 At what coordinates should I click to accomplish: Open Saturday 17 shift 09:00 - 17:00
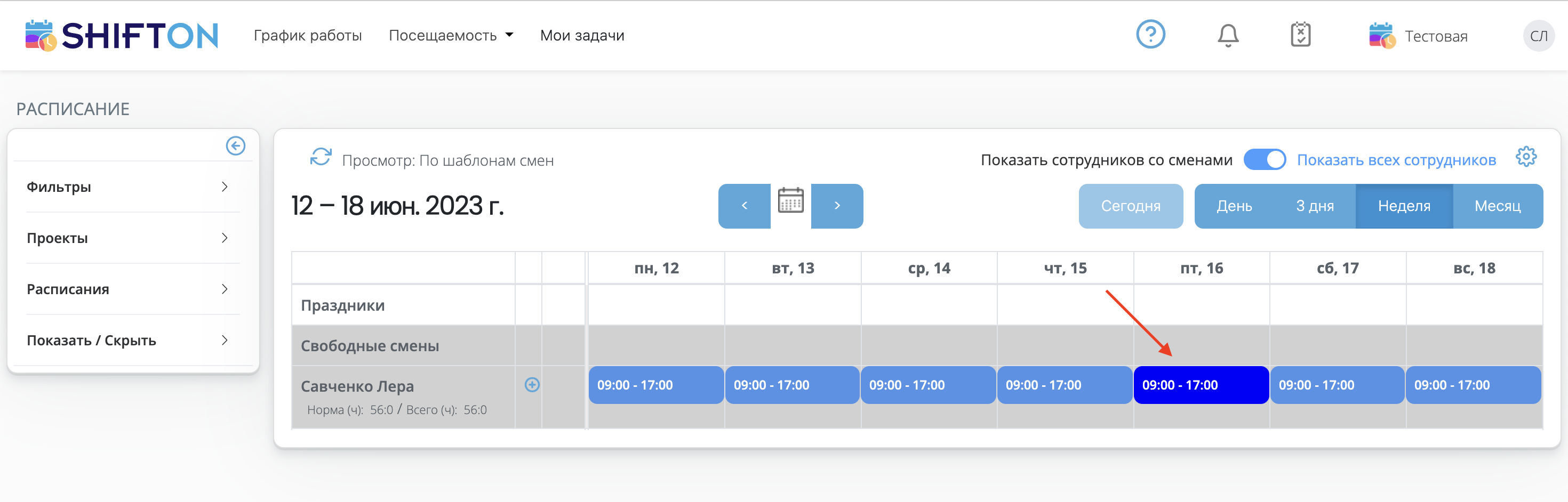[1337, 385]
